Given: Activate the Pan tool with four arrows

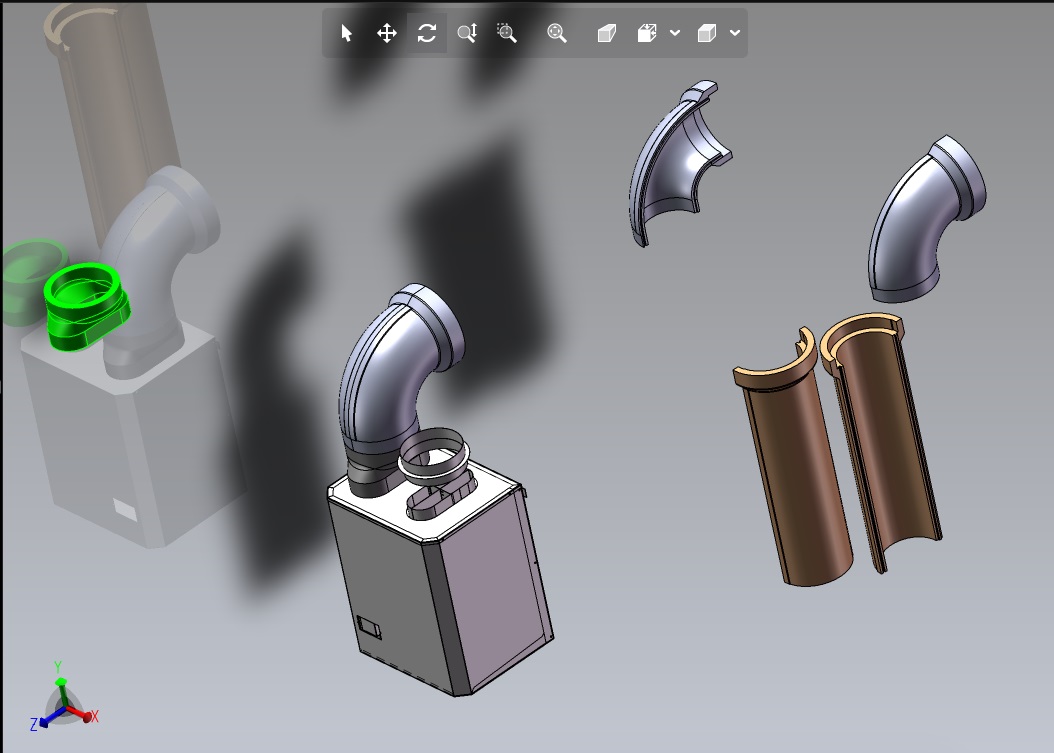Looking at the screenshot, I should tap(387, 33).
